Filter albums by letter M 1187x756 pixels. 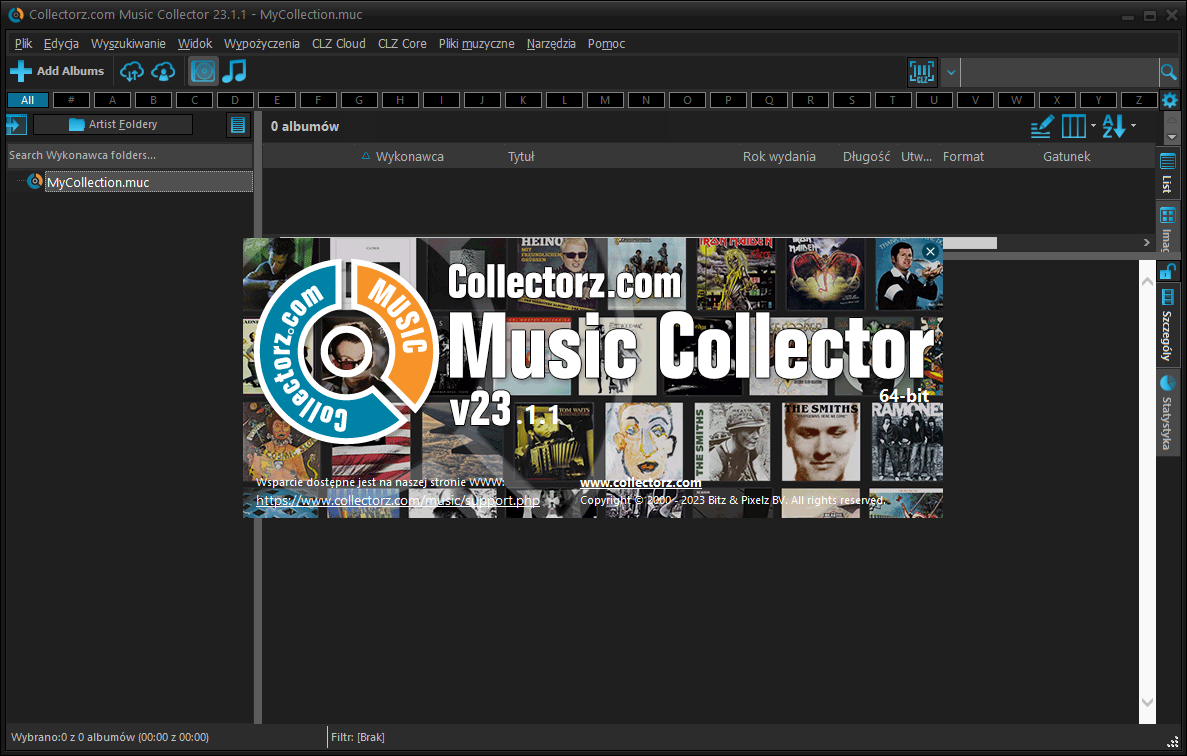(605, 100)
